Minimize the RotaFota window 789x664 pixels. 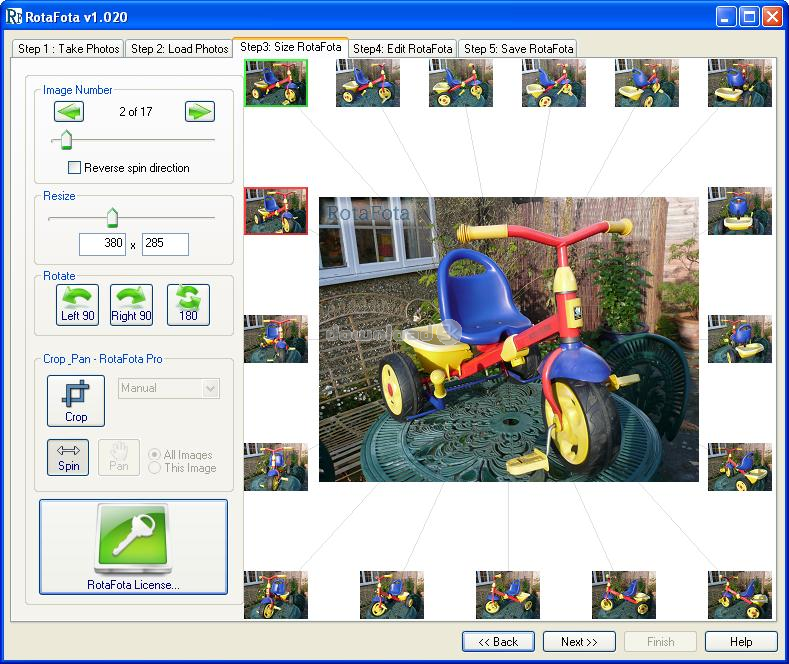(x=725, y=17)
